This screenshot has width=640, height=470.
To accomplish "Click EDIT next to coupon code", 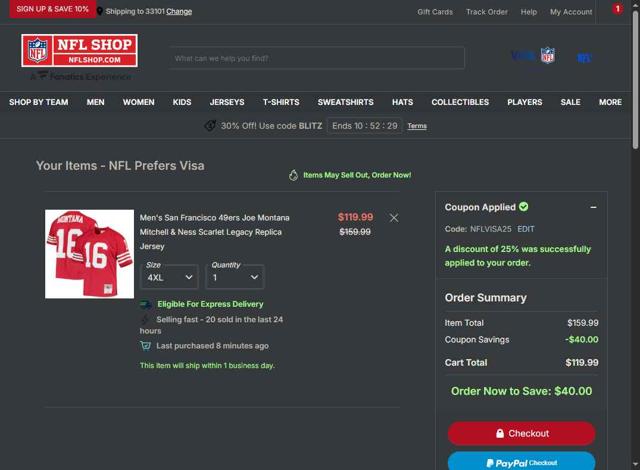I will pos(526,229).
